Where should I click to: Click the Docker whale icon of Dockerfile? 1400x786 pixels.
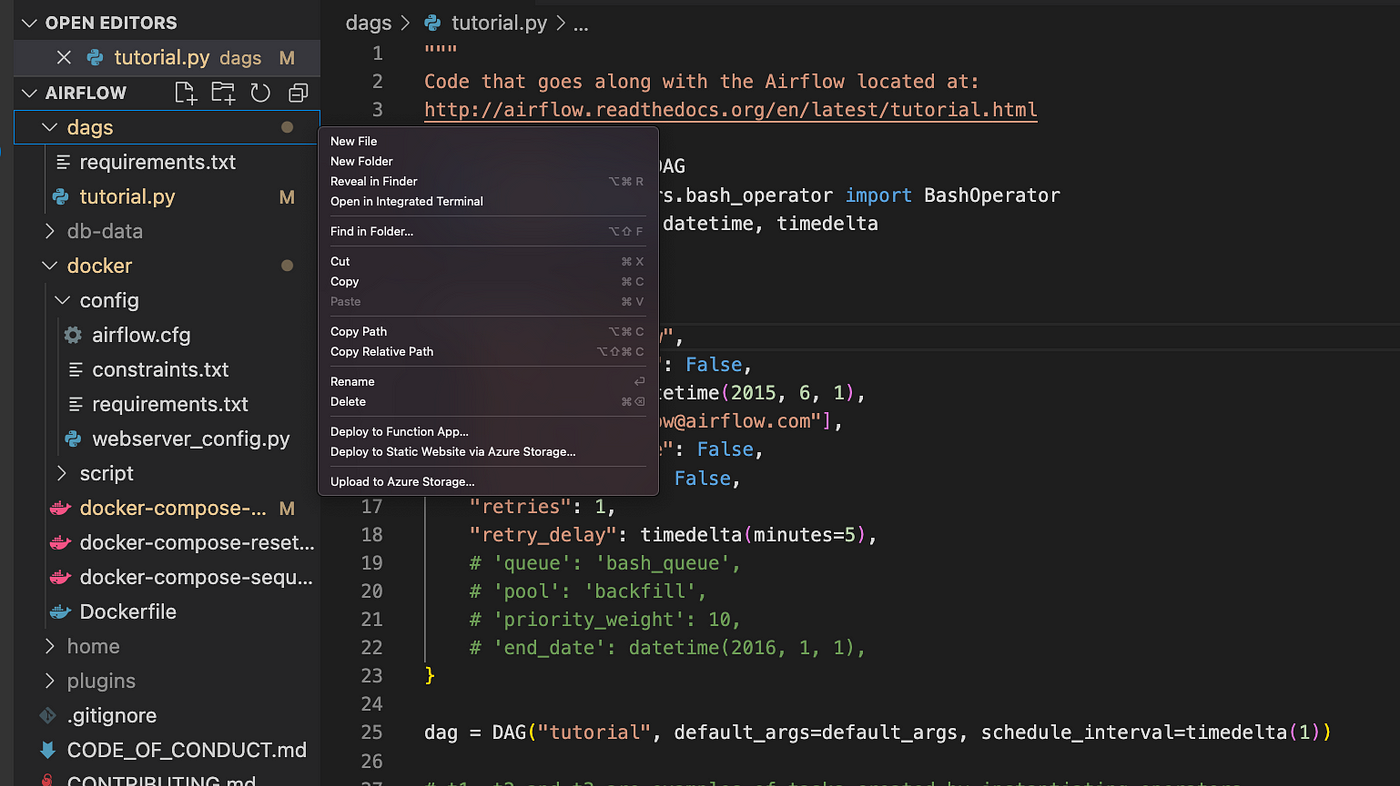click(60, 612)
